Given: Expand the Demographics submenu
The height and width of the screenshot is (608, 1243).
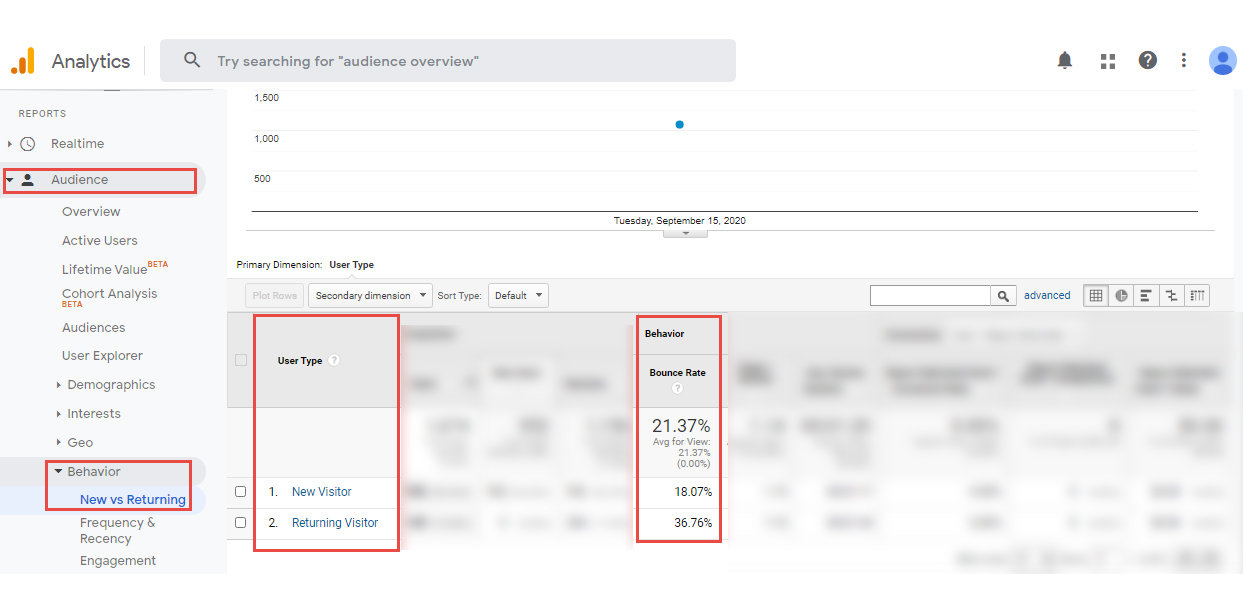Looking at the screenshot, I should point(59,385).
